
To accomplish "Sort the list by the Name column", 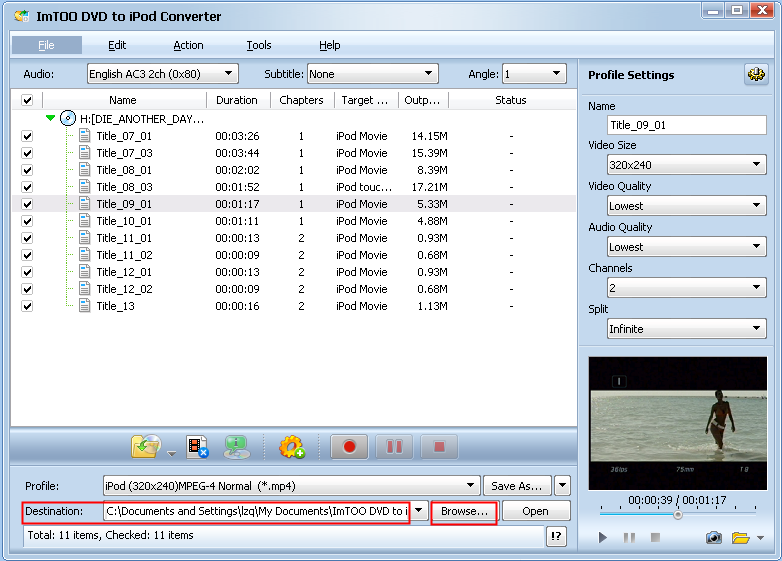I will click(x=123, y=100).
